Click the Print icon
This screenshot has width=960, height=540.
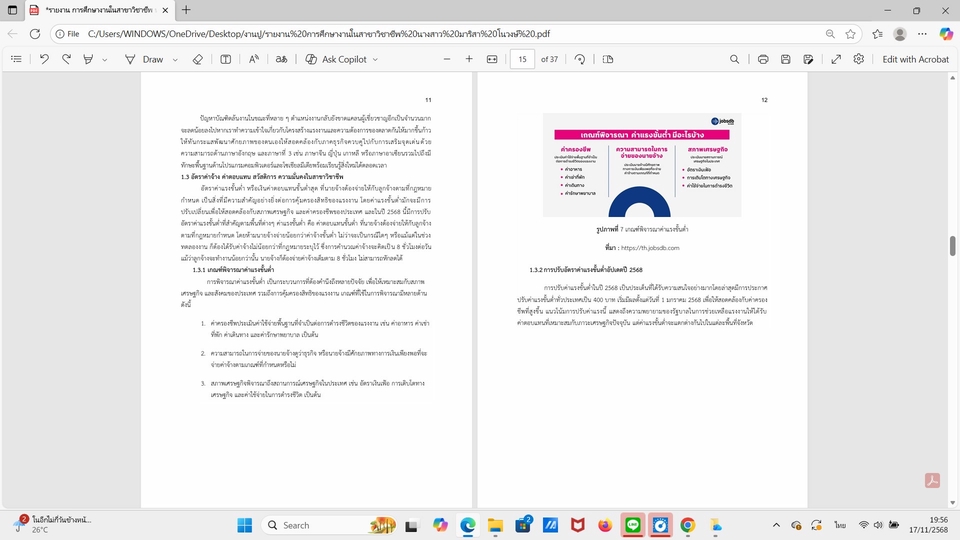(763, 59)
